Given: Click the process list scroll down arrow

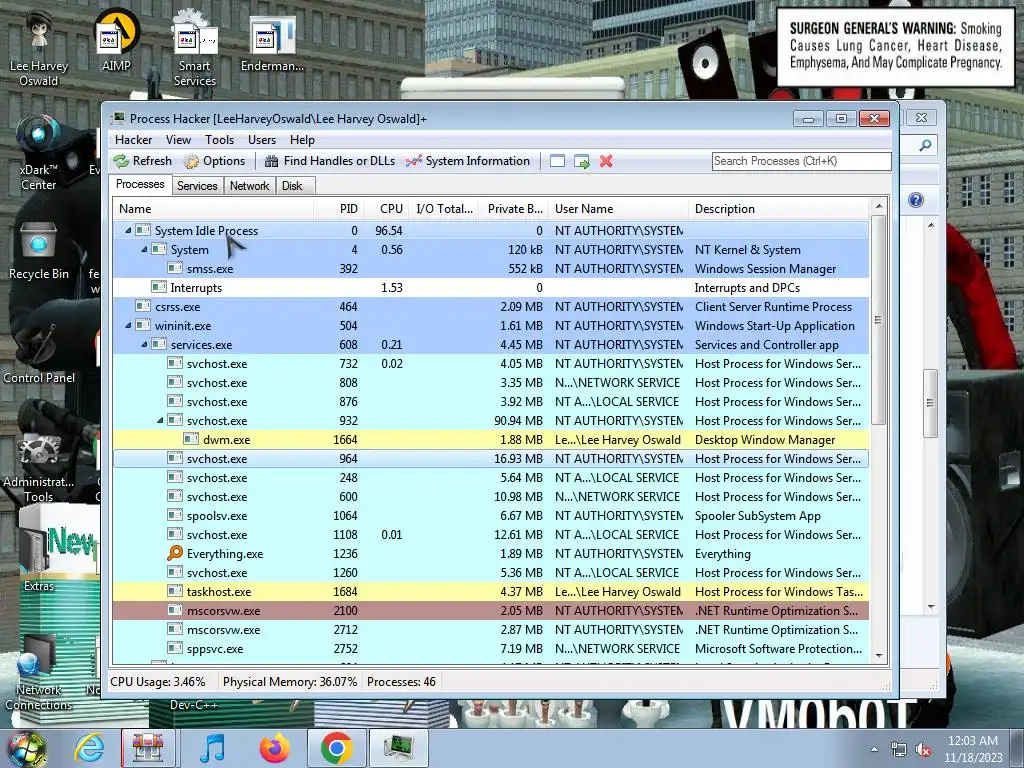Looking at the screenshot, I should (878, 656).
